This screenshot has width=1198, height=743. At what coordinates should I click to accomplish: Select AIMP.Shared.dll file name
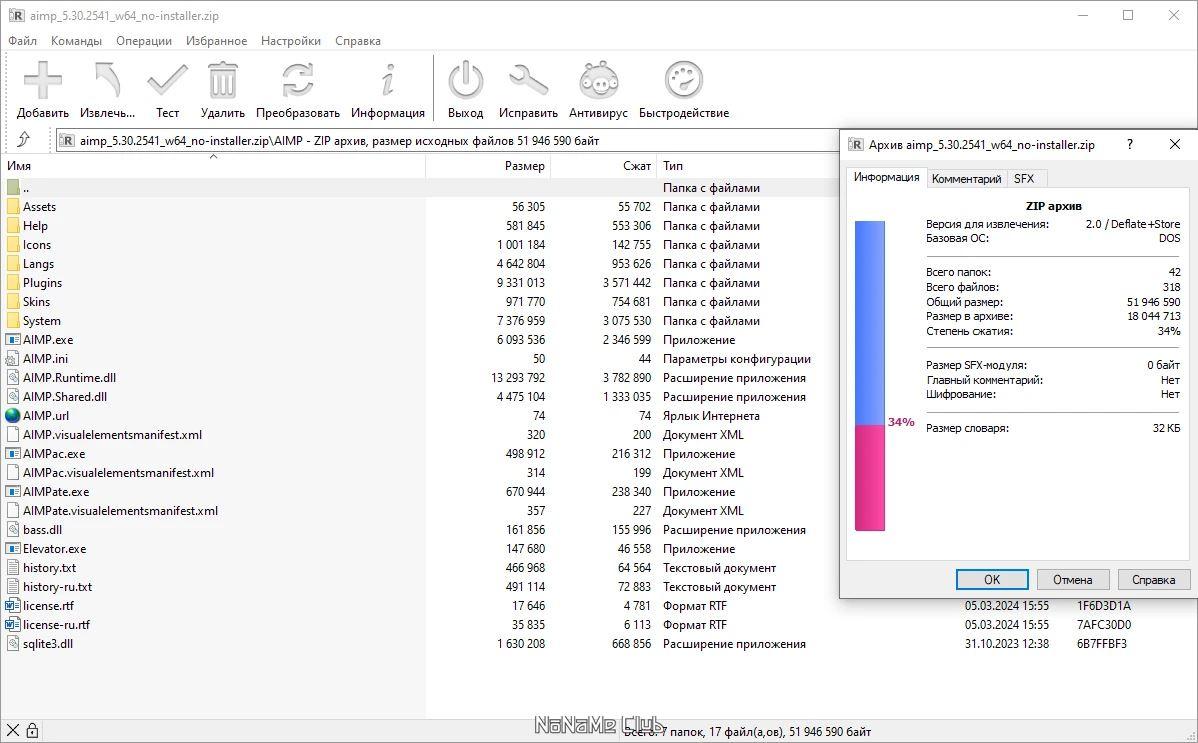click(x=65, y=397)
